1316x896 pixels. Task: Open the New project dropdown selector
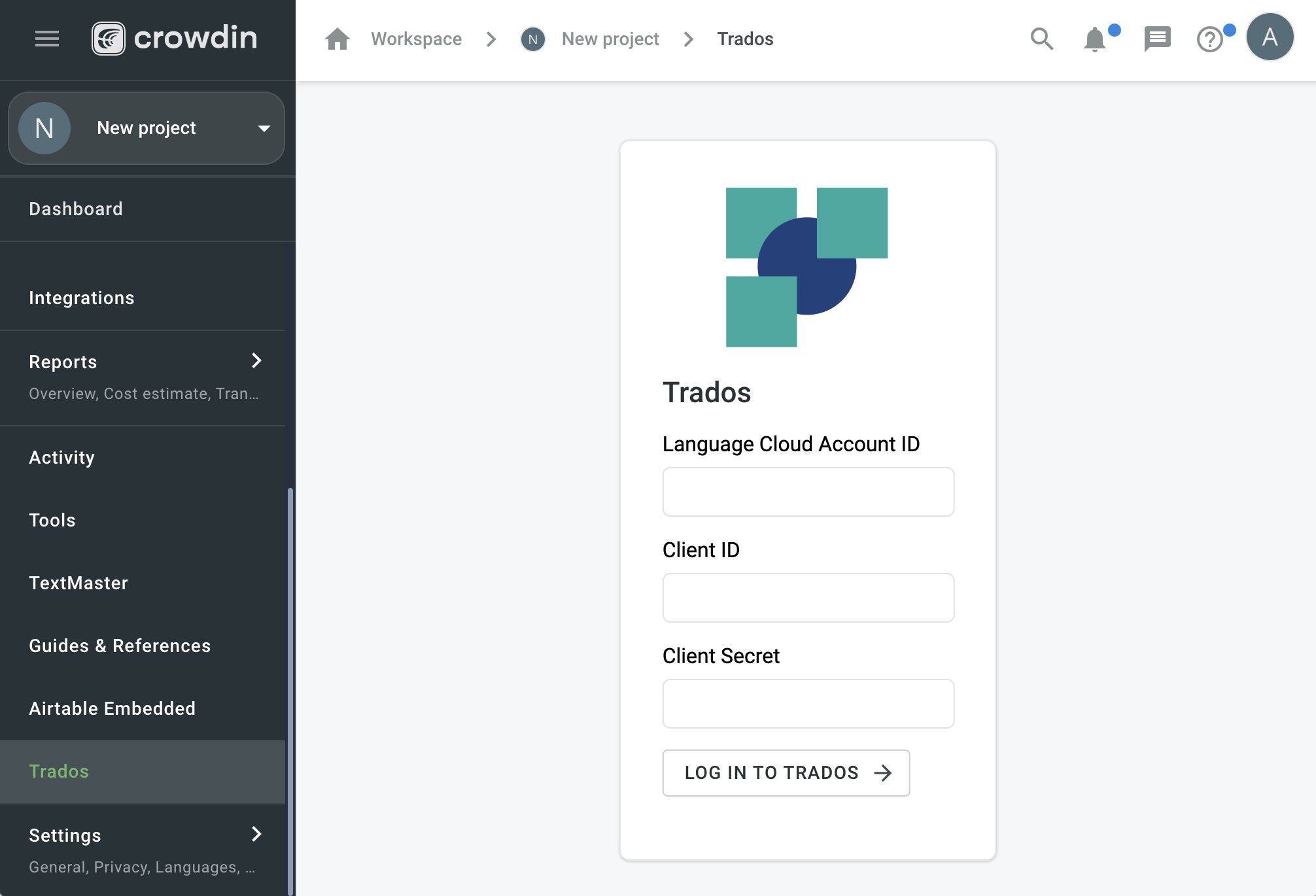point(147,128)
